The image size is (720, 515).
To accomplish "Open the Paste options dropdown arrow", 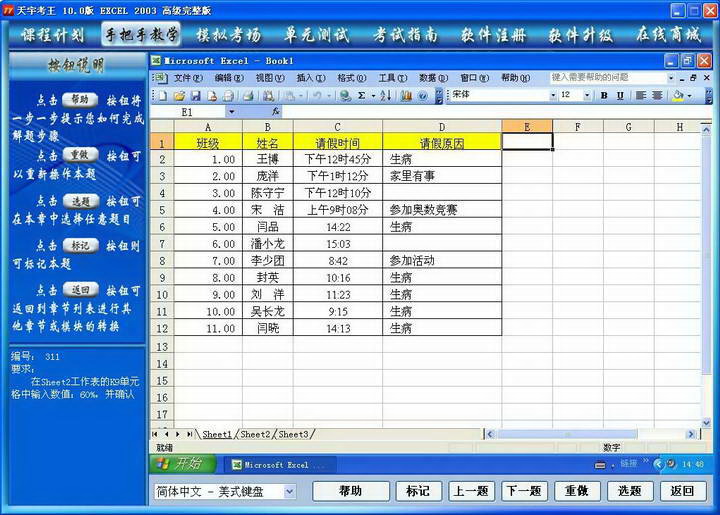I will (x=301, y=95).
